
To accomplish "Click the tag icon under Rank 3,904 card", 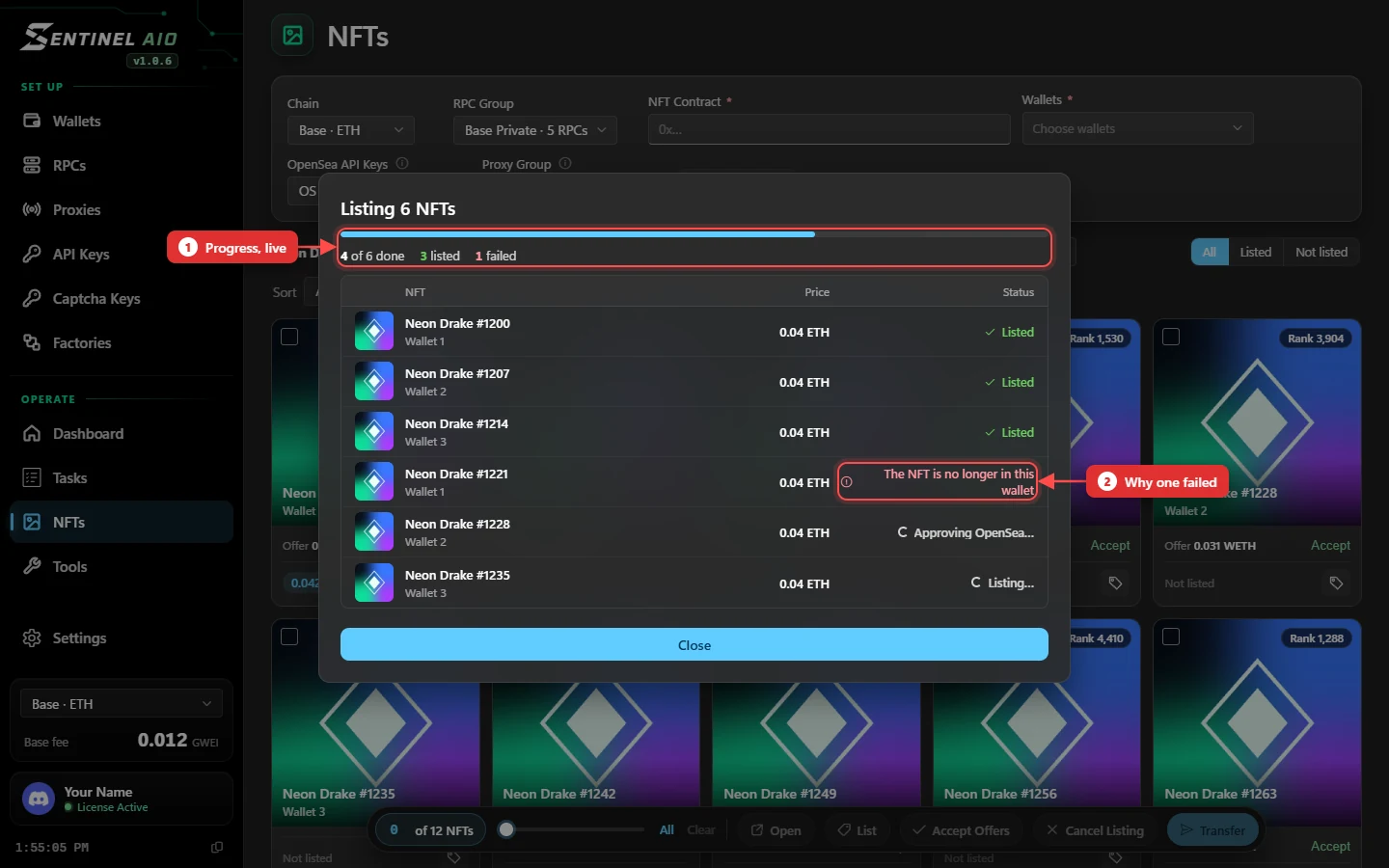I will (x=1336, y=583).
